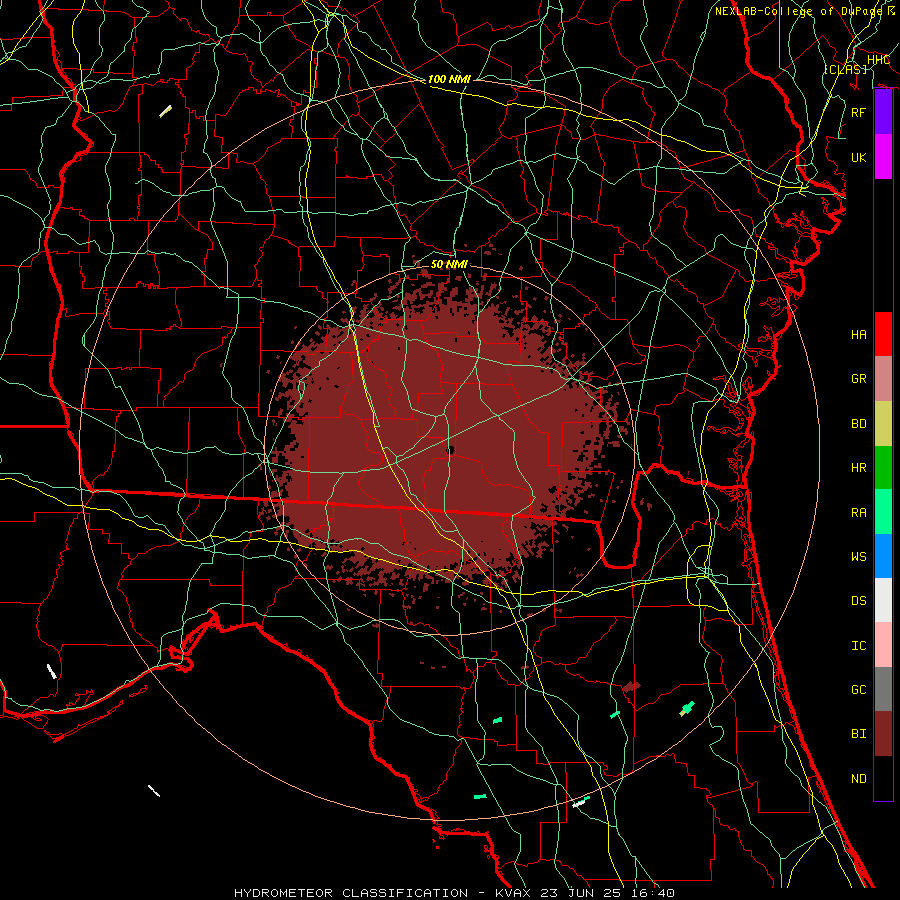Viewport: 900px width, 900px height.
Task: Click the BI legend label
Action: 858,734
